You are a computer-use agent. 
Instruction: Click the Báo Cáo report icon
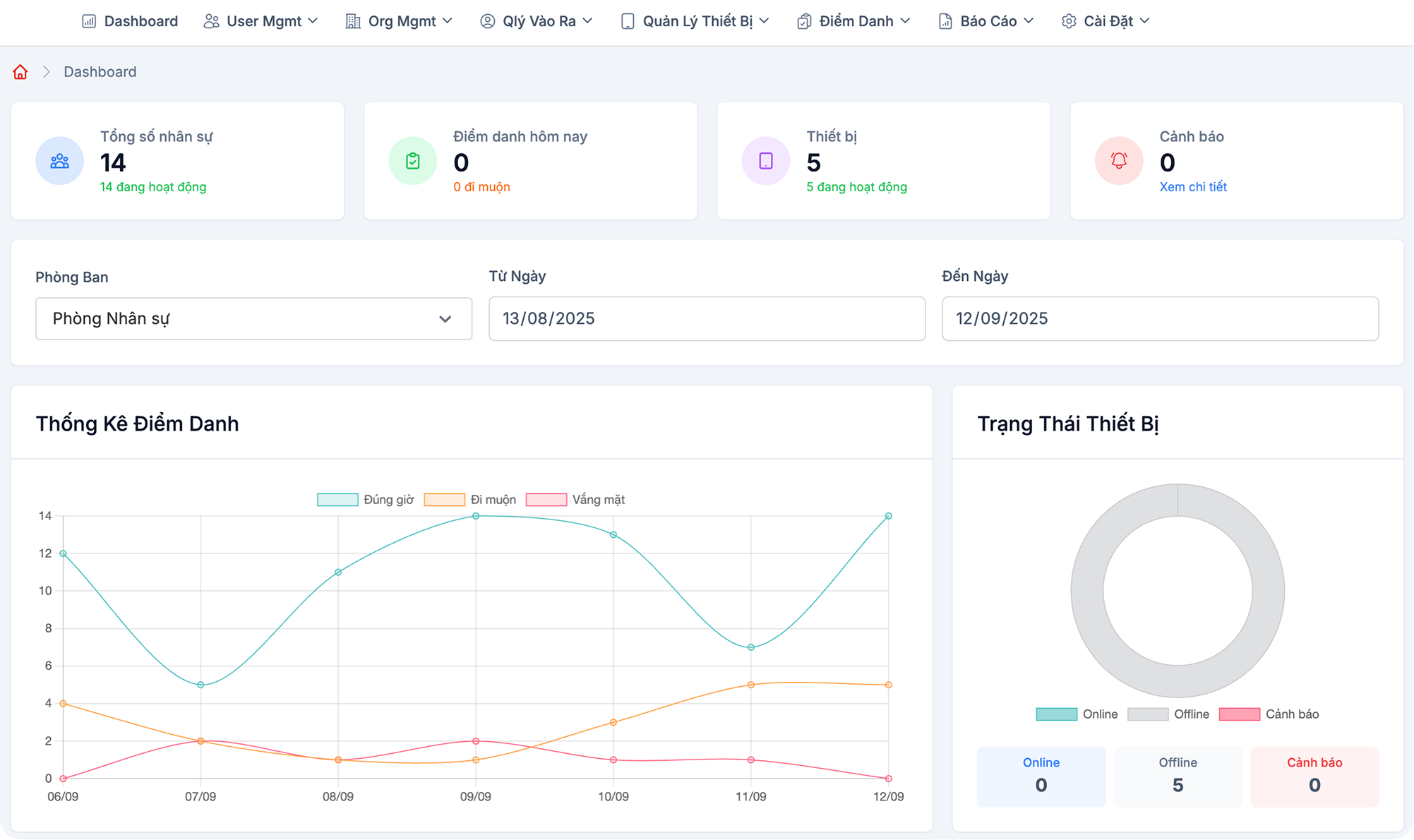944,21
